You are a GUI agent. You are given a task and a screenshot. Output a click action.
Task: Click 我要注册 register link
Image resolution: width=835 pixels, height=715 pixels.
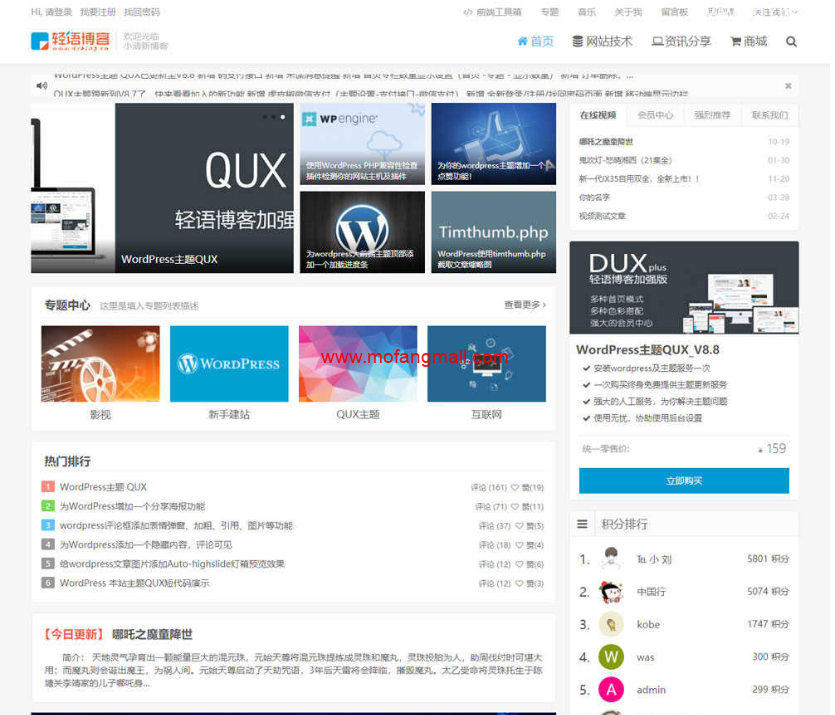(x=97, y=12)
